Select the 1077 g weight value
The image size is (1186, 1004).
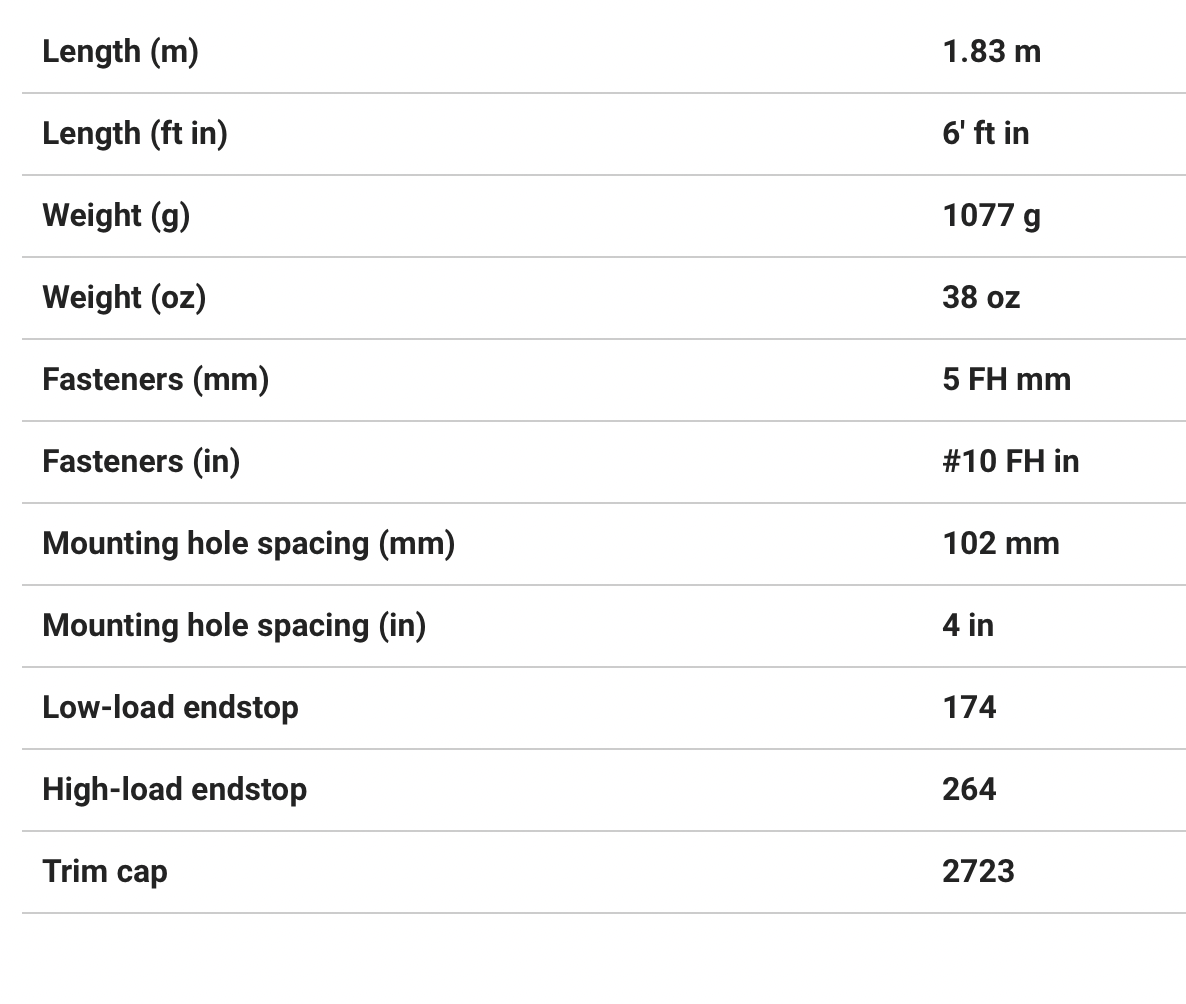(991, 215)
